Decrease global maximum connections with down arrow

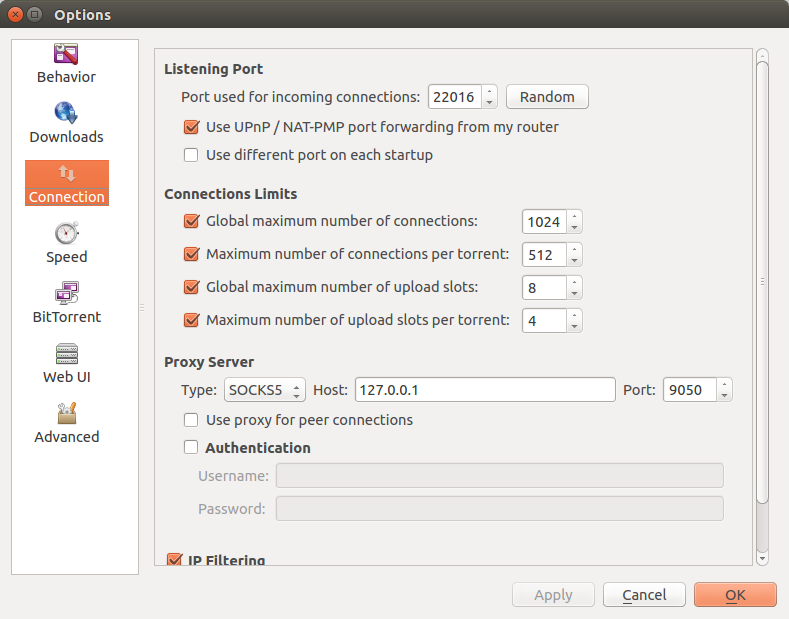[574, 227]
